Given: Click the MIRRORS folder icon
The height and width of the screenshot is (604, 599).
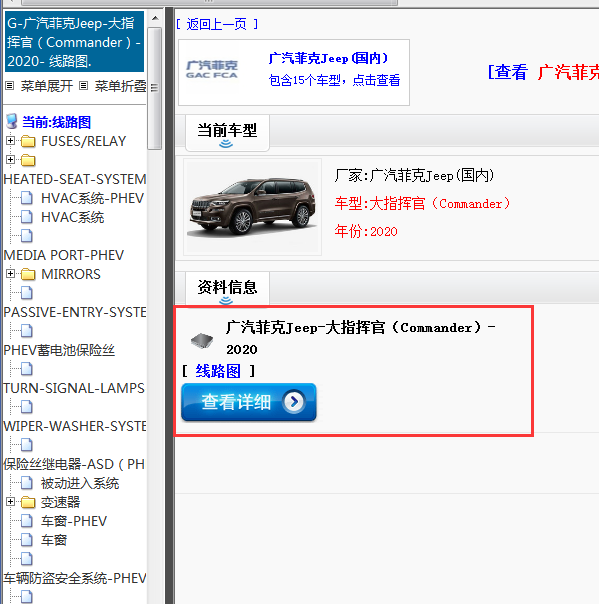Looking at the screenshot, I should (x=28, y=274).
